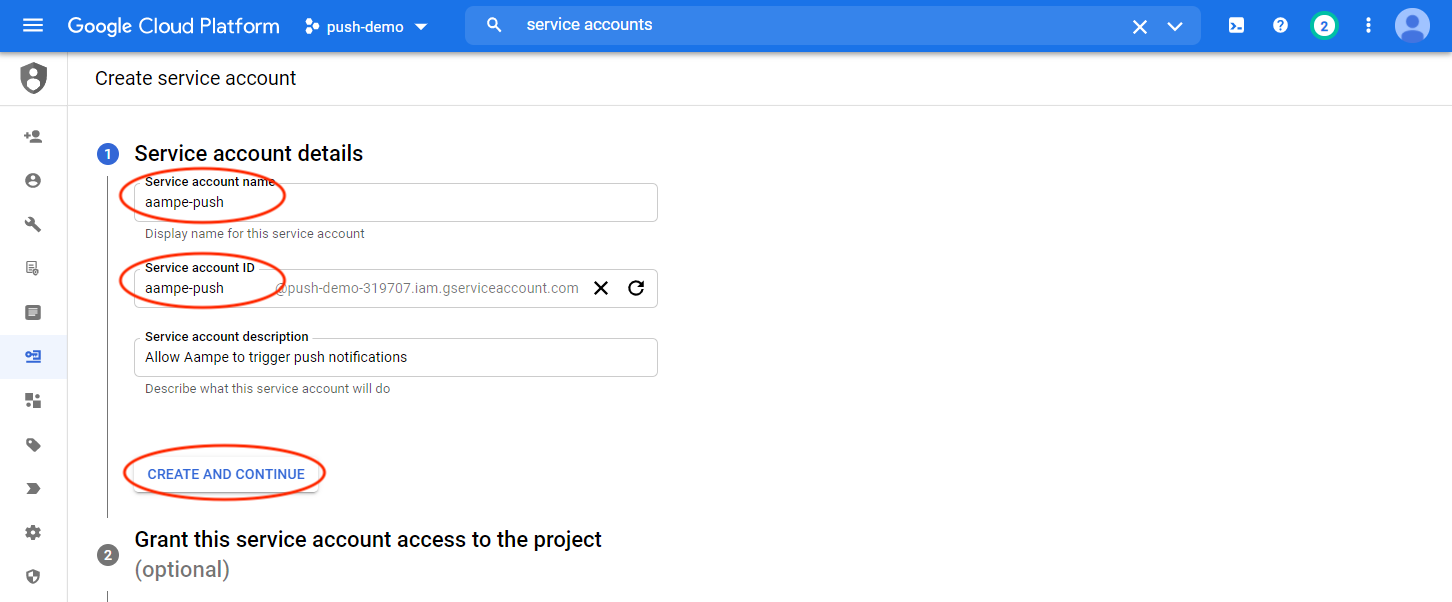The image size is (1452, 602).
Task: Open the navigation hamburger menu
Action: coord(33,25)
